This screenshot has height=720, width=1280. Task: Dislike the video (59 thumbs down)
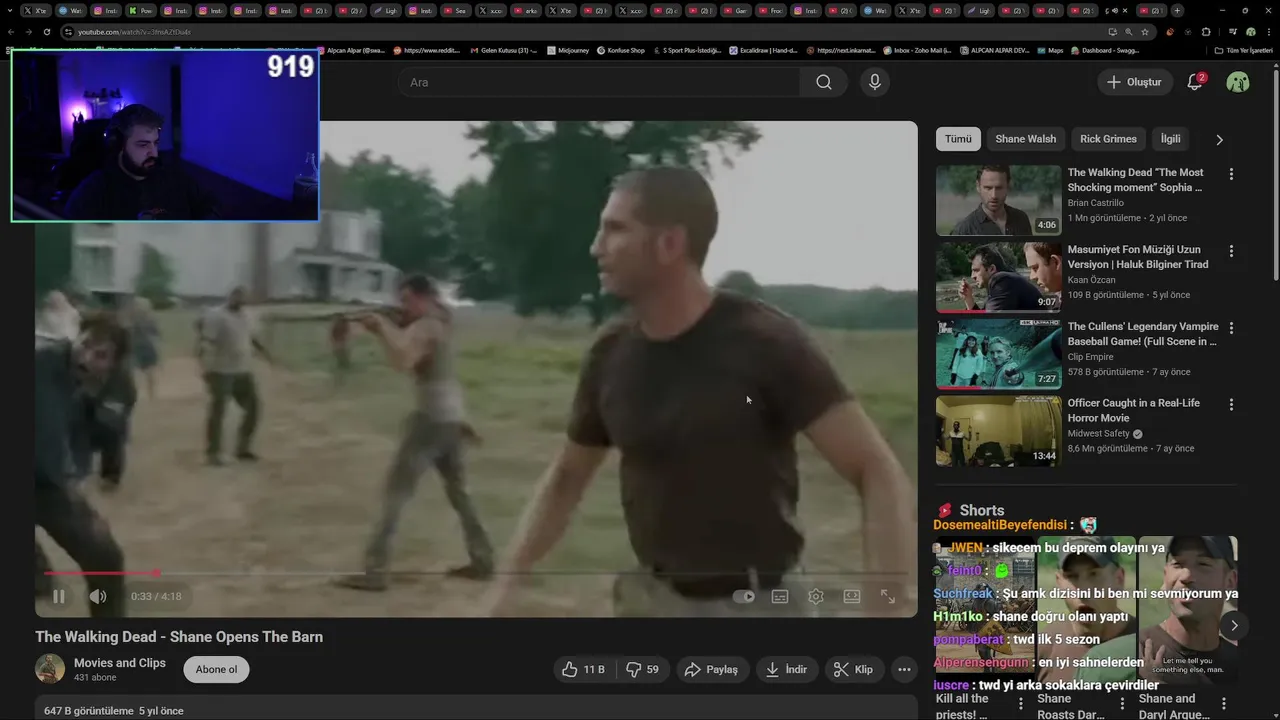pyautogui.click(x=642, y=669)
